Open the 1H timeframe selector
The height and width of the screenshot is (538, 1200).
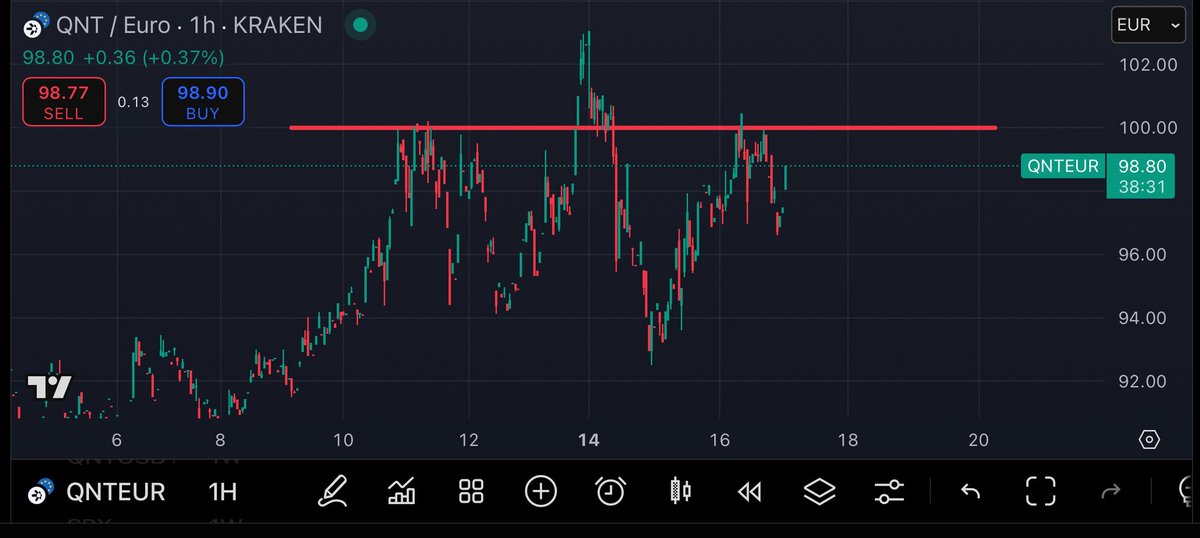pyautogui.click(x=222, y=491)
